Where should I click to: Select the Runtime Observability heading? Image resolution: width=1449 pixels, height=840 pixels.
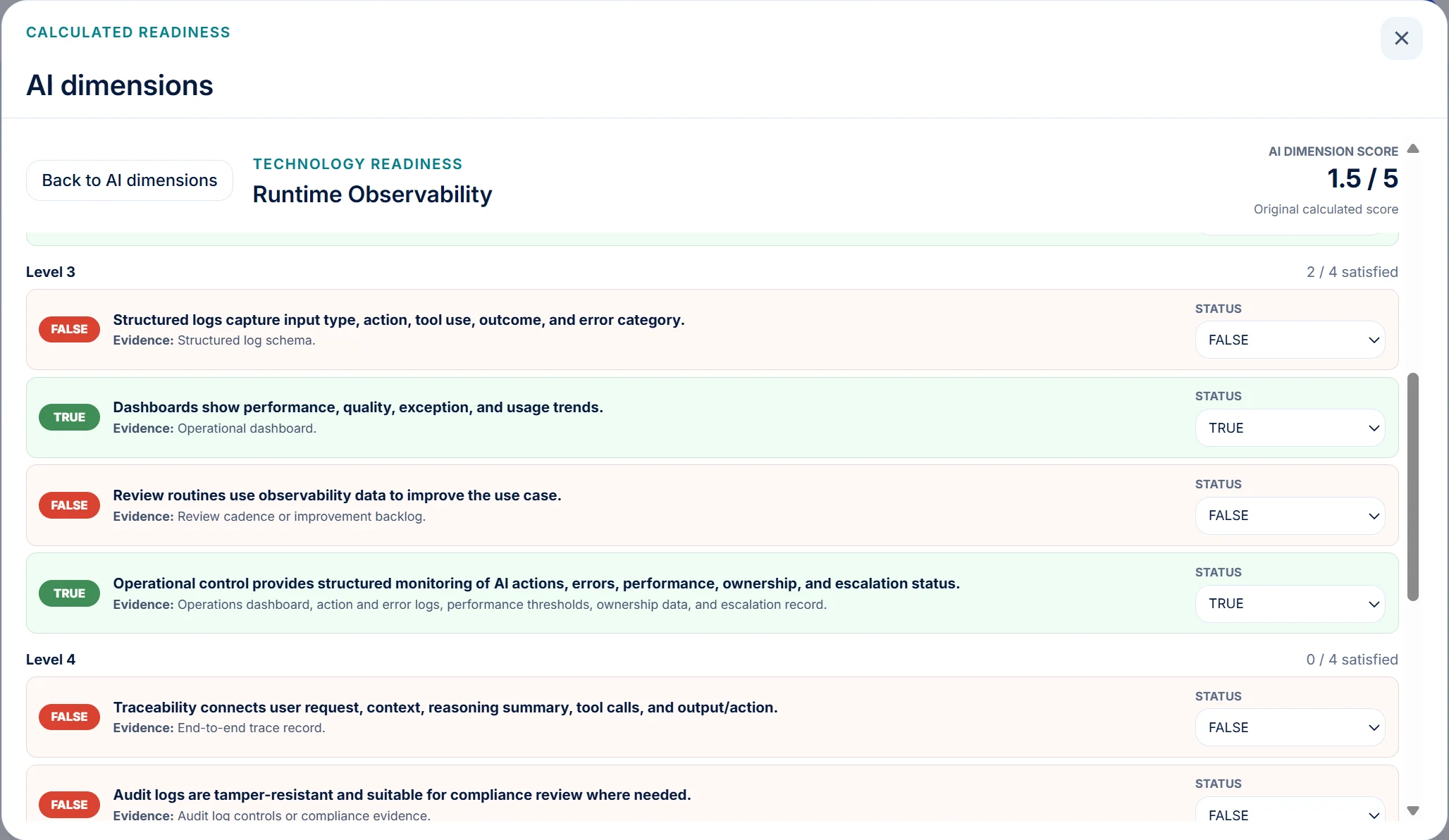[x=372, y=194]
